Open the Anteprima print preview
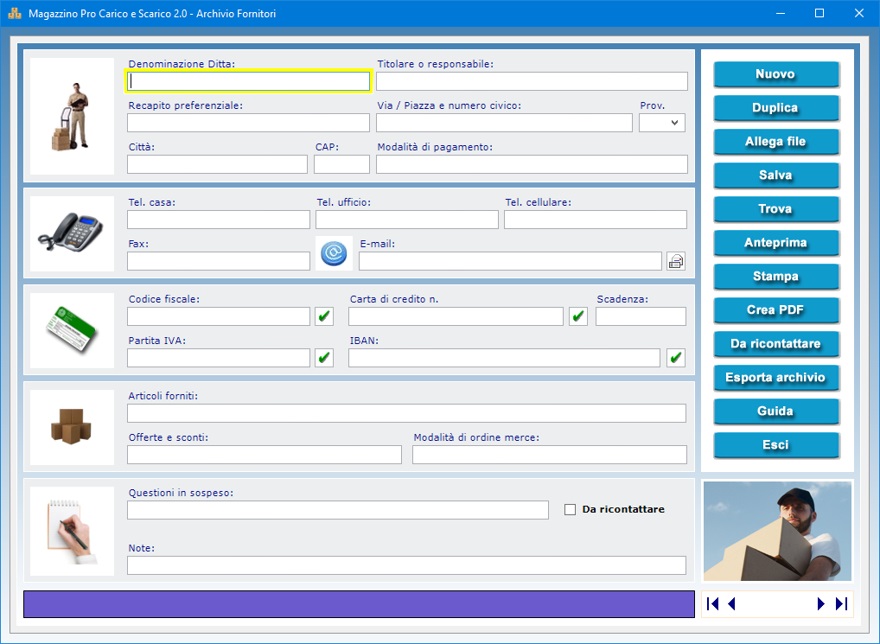 point(776,243)
